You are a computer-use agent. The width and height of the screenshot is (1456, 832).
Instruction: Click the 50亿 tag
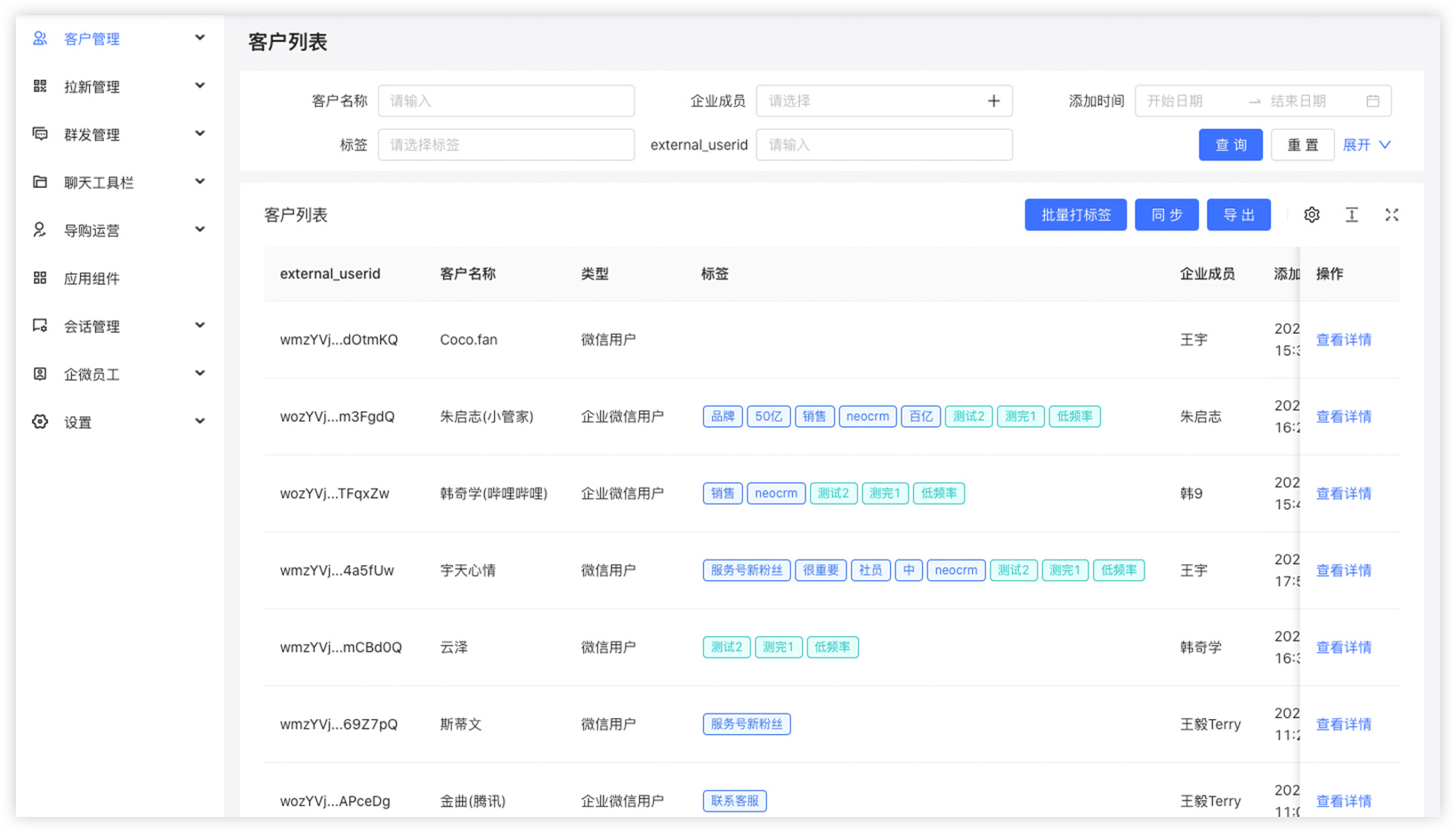[768, 416]
